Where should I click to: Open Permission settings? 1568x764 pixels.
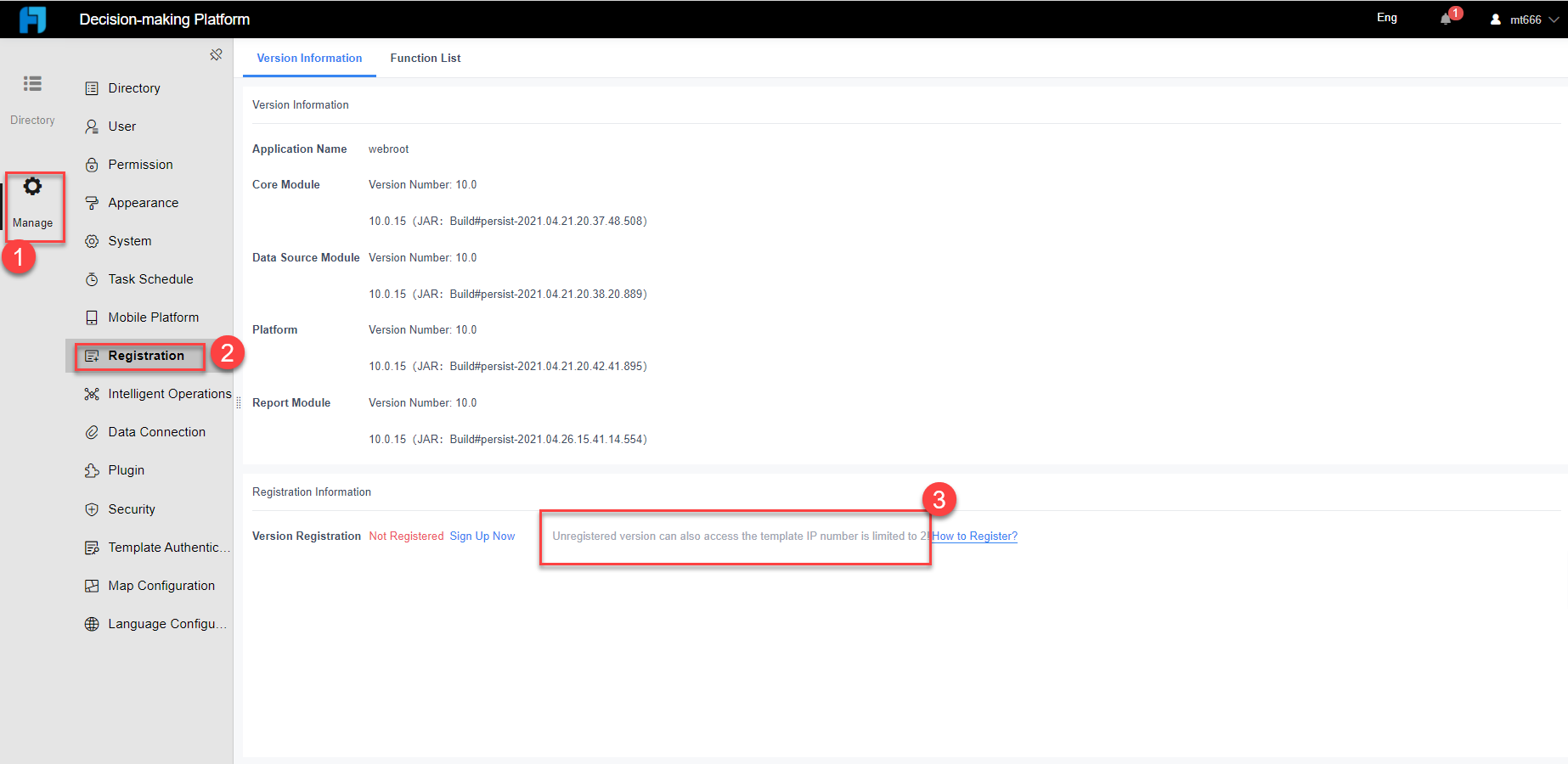tap(140, 164)
